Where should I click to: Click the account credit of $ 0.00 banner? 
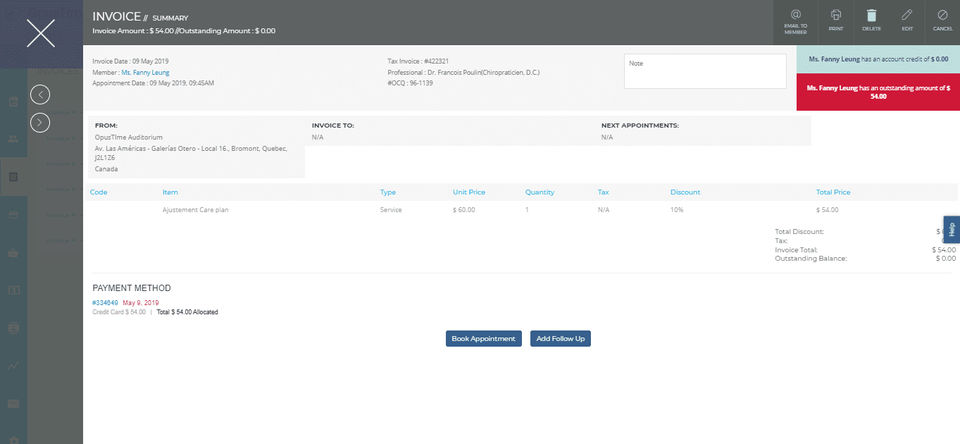[x=878, y=59]
